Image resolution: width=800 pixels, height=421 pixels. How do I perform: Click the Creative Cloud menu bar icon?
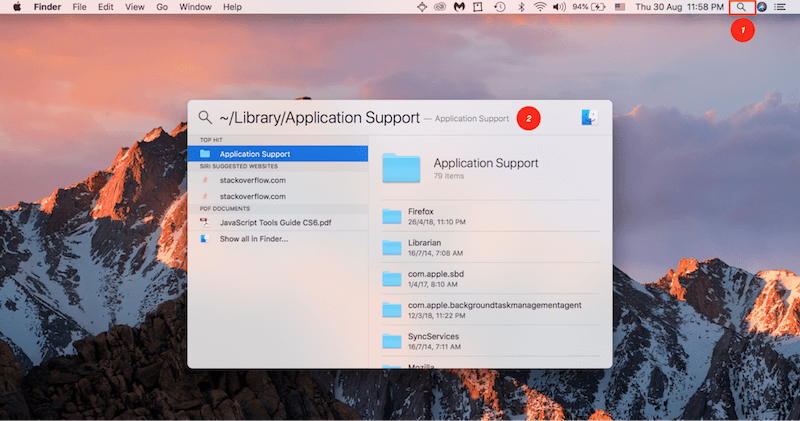tap(440, 7)
